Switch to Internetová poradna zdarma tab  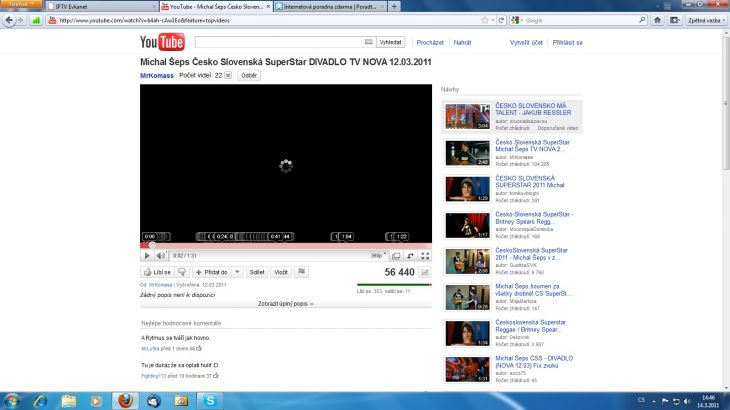[x=330, y=7]
